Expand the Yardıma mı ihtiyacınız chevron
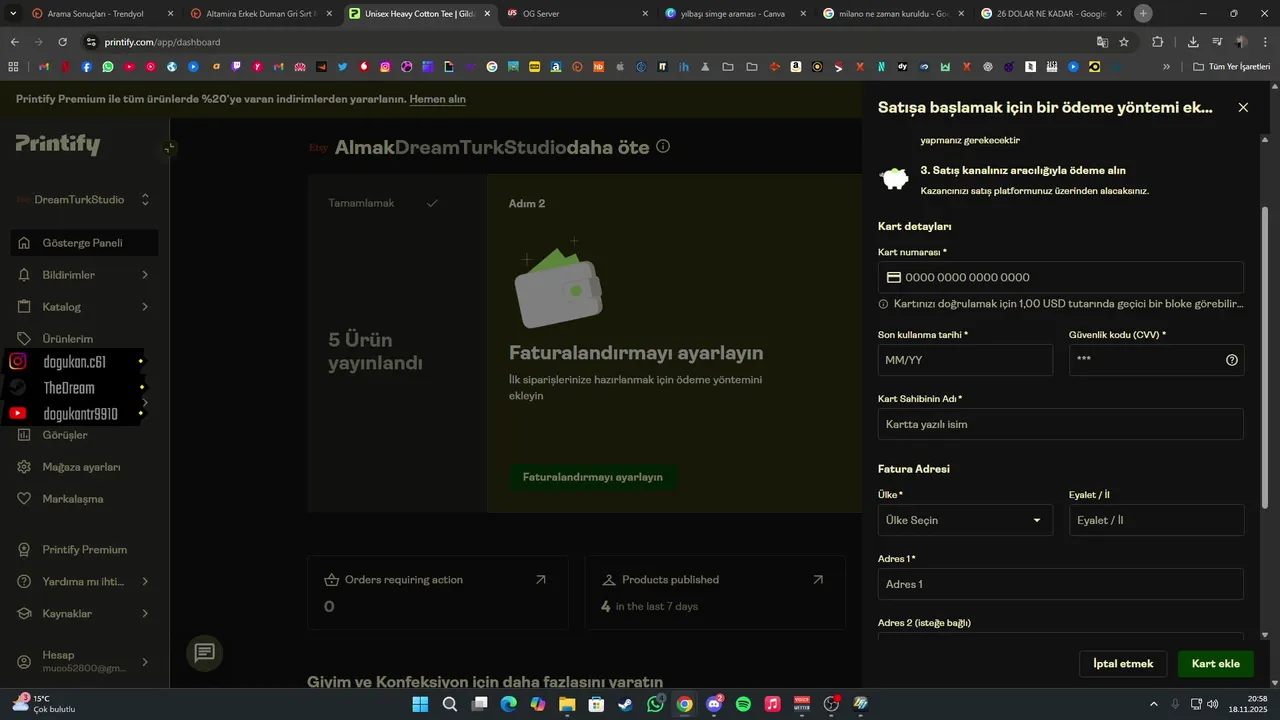Viewport: 1280px width, 720px height. coord(145,581)
